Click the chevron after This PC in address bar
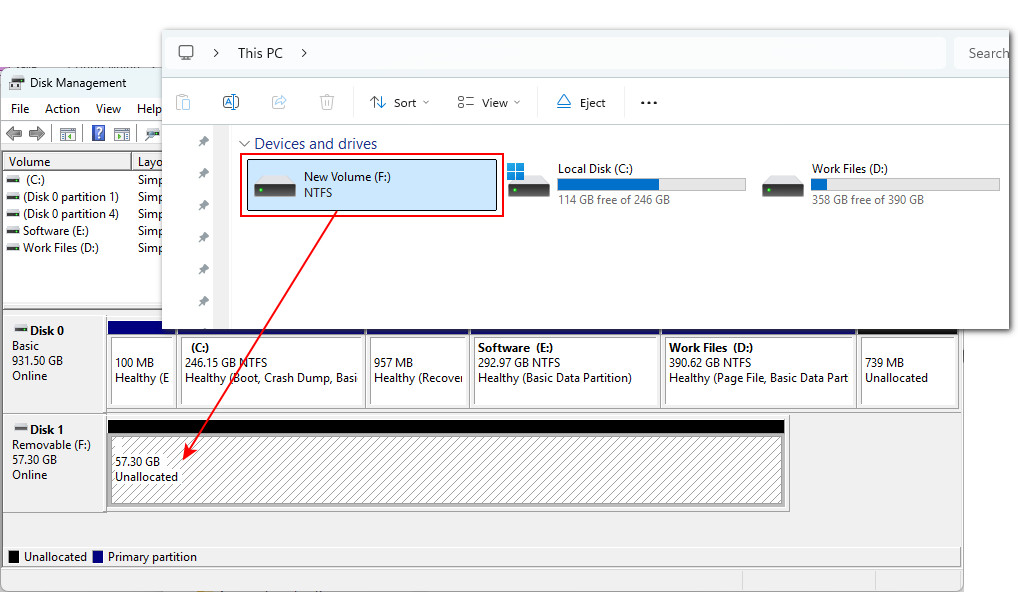Image resolution: width=1018 pixels, height=592 pixels. (304, 53)
